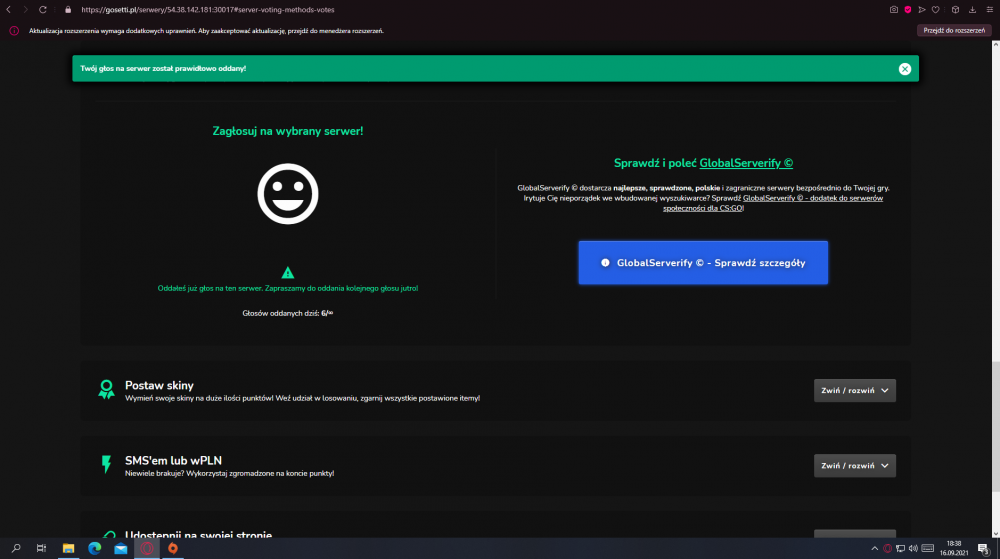Open File Explorer from the taskbar
The height and width of the screenshot is (559, 1000).
pyautogui.click(x=68, y=548)
